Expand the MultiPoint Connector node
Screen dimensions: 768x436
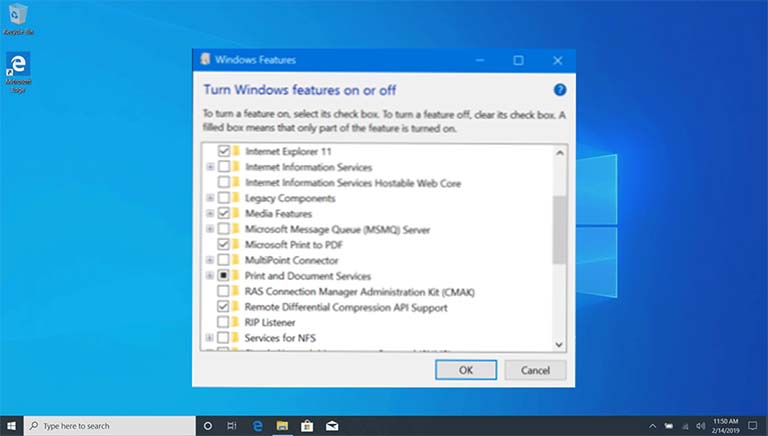click(210, 260)
